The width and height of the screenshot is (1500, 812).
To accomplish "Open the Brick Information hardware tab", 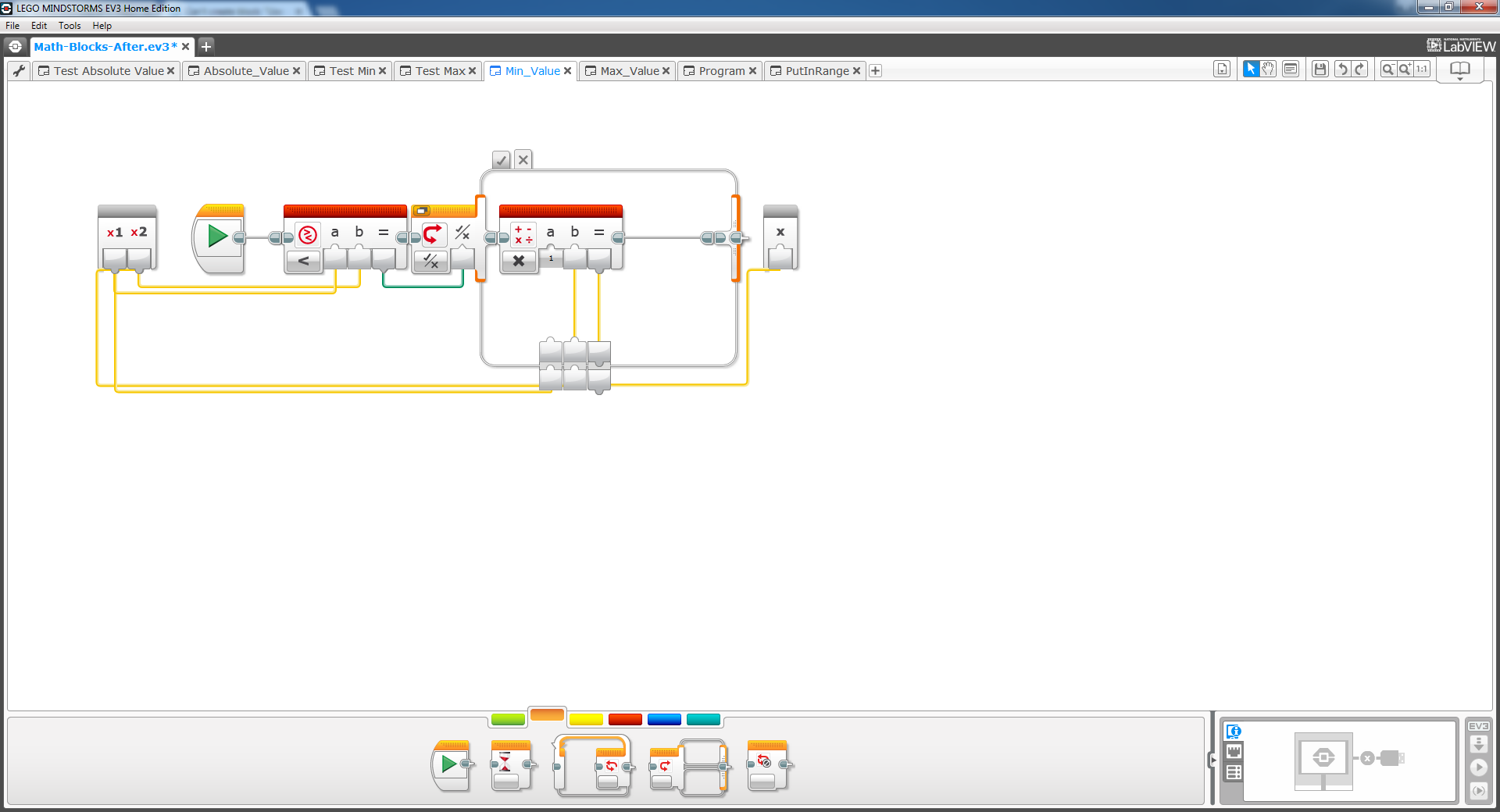I will [x=1234, y=732].
